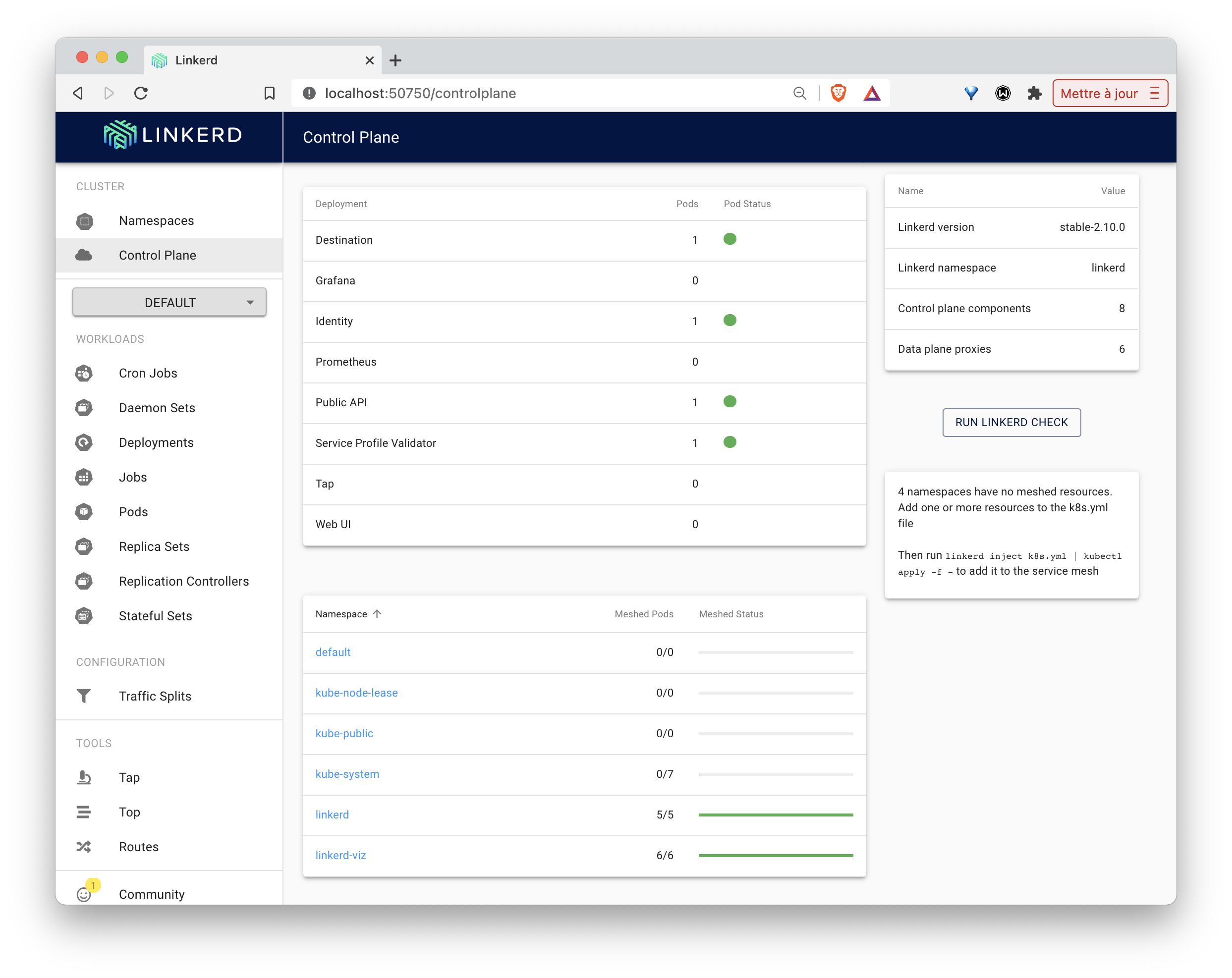Select the Linkerd browser tab
Viewport: 1232px width, 978px height.
pos(262,60)
